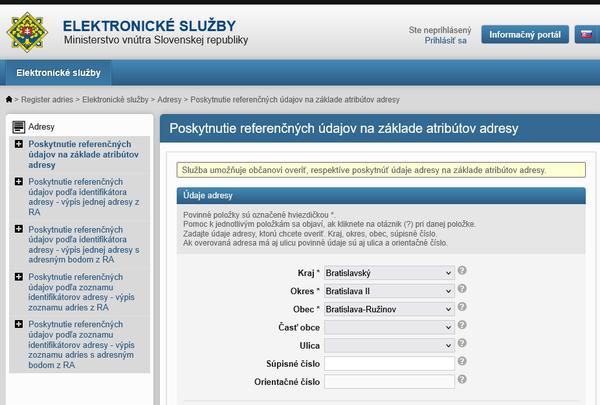Show help for Orientačné číslo field
Image resolution: width=600 pixels, height=405 pixels.
click(462, 380)
